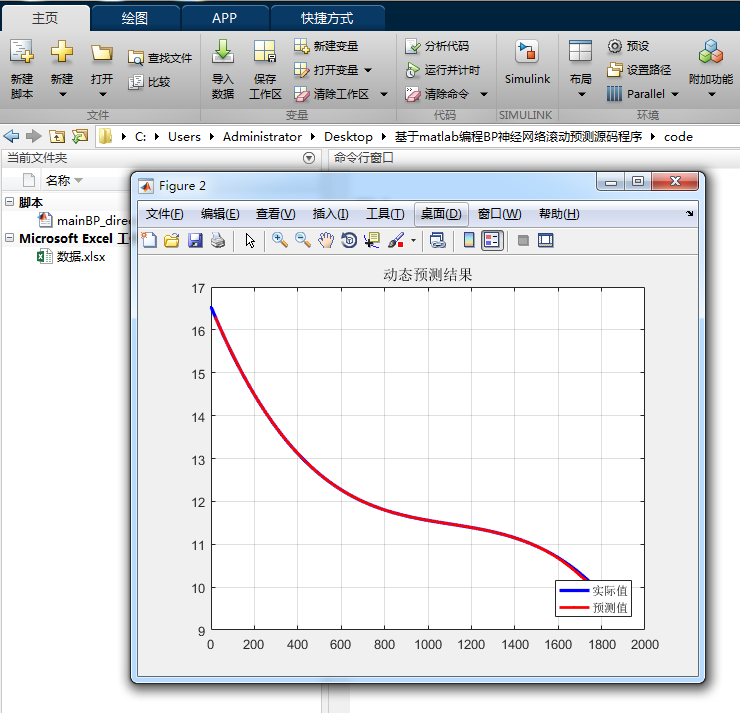740x713 pixels.
Task: Open the 查看(V) menu in Figure 2
Action: 276,214
